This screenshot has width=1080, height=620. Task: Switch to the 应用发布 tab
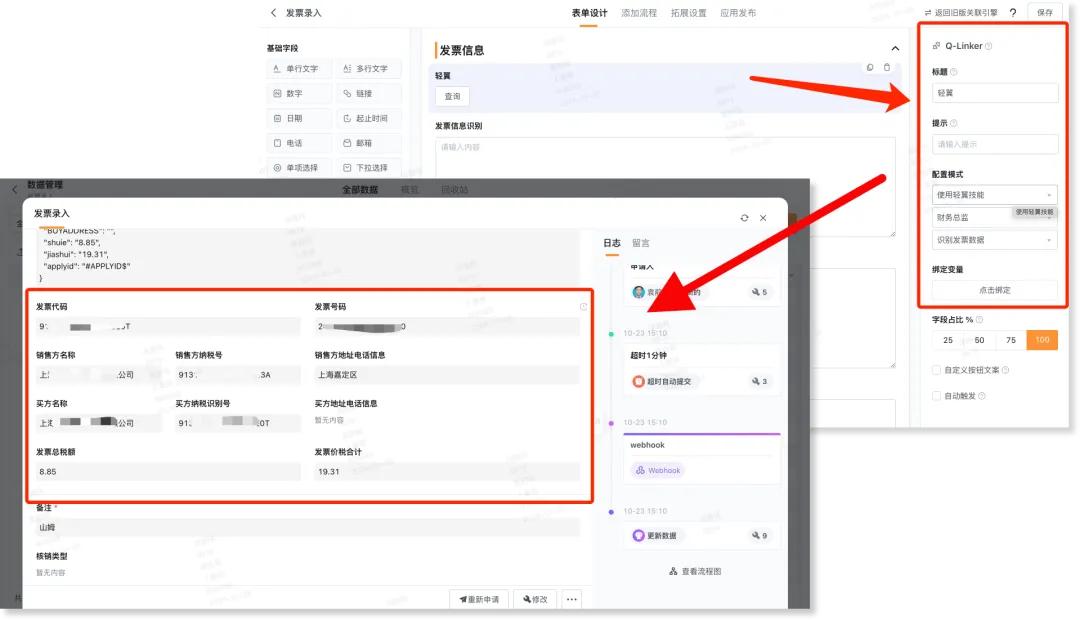click(738, 13)
